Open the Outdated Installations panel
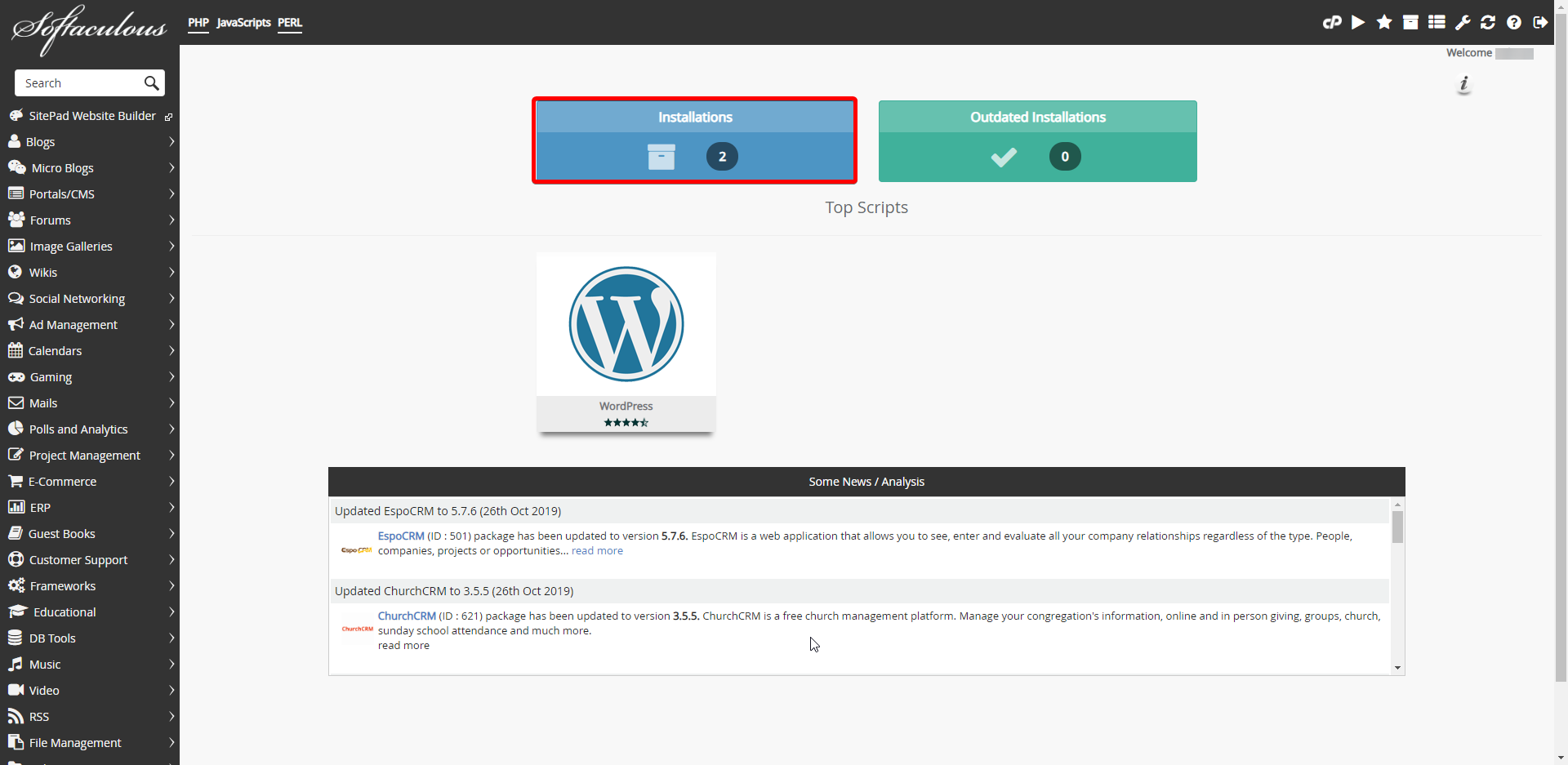The height and width of the screenshot is (765, 1568). pyautogui.click(x=1038, y=140)
